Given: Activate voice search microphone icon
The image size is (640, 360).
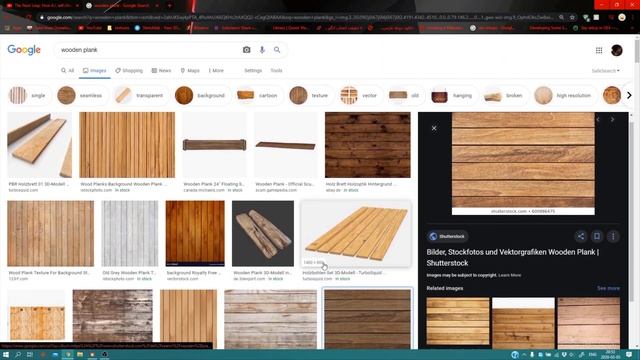Looking at the screenshot, I should click(x=262, y=50).
